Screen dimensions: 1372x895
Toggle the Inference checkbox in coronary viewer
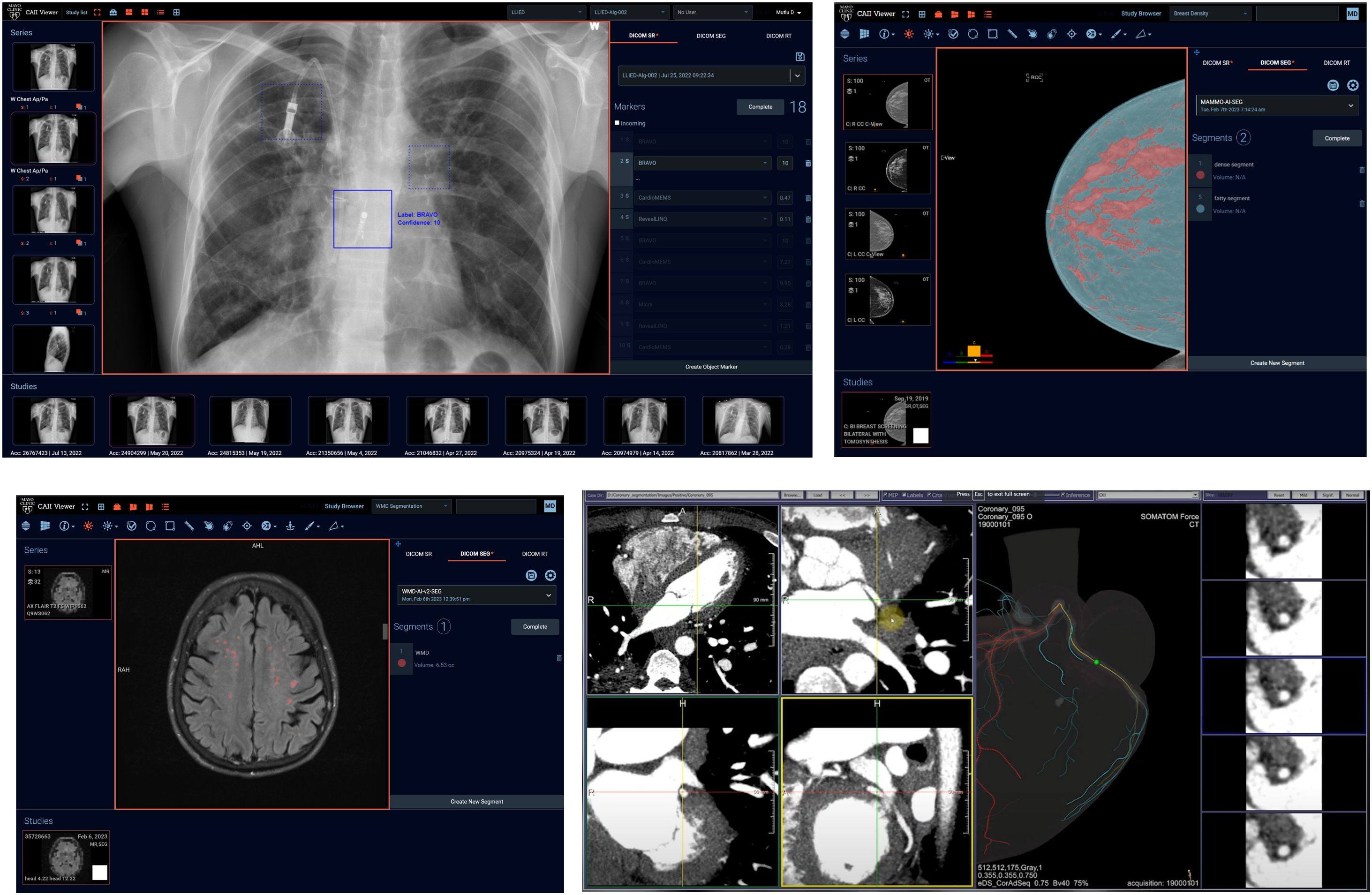coord(1063,495)
